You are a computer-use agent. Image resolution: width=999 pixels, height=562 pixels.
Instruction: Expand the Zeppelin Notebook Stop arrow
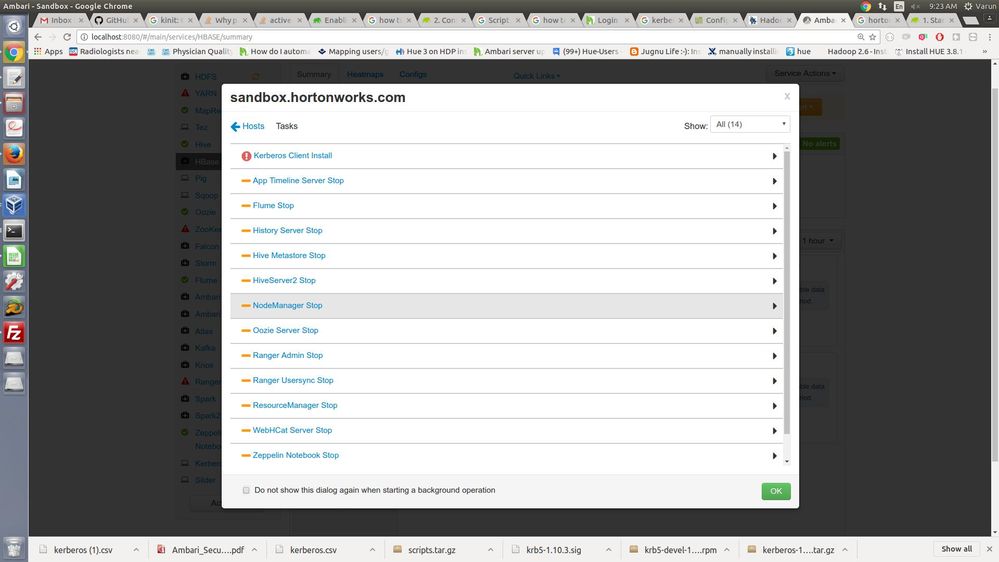(x=774, y=456)
